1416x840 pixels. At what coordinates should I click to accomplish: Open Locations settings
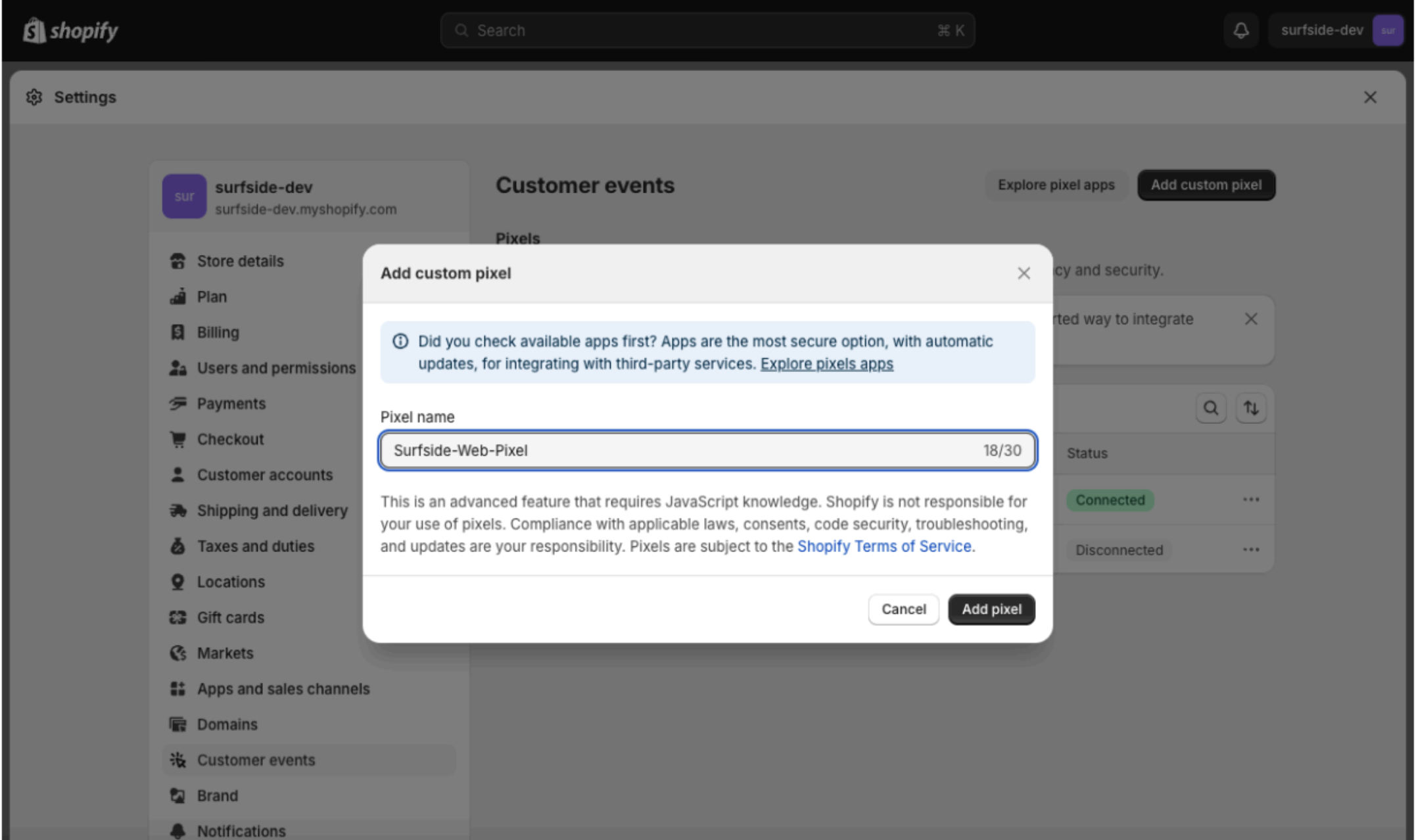[x=231, y=582]
